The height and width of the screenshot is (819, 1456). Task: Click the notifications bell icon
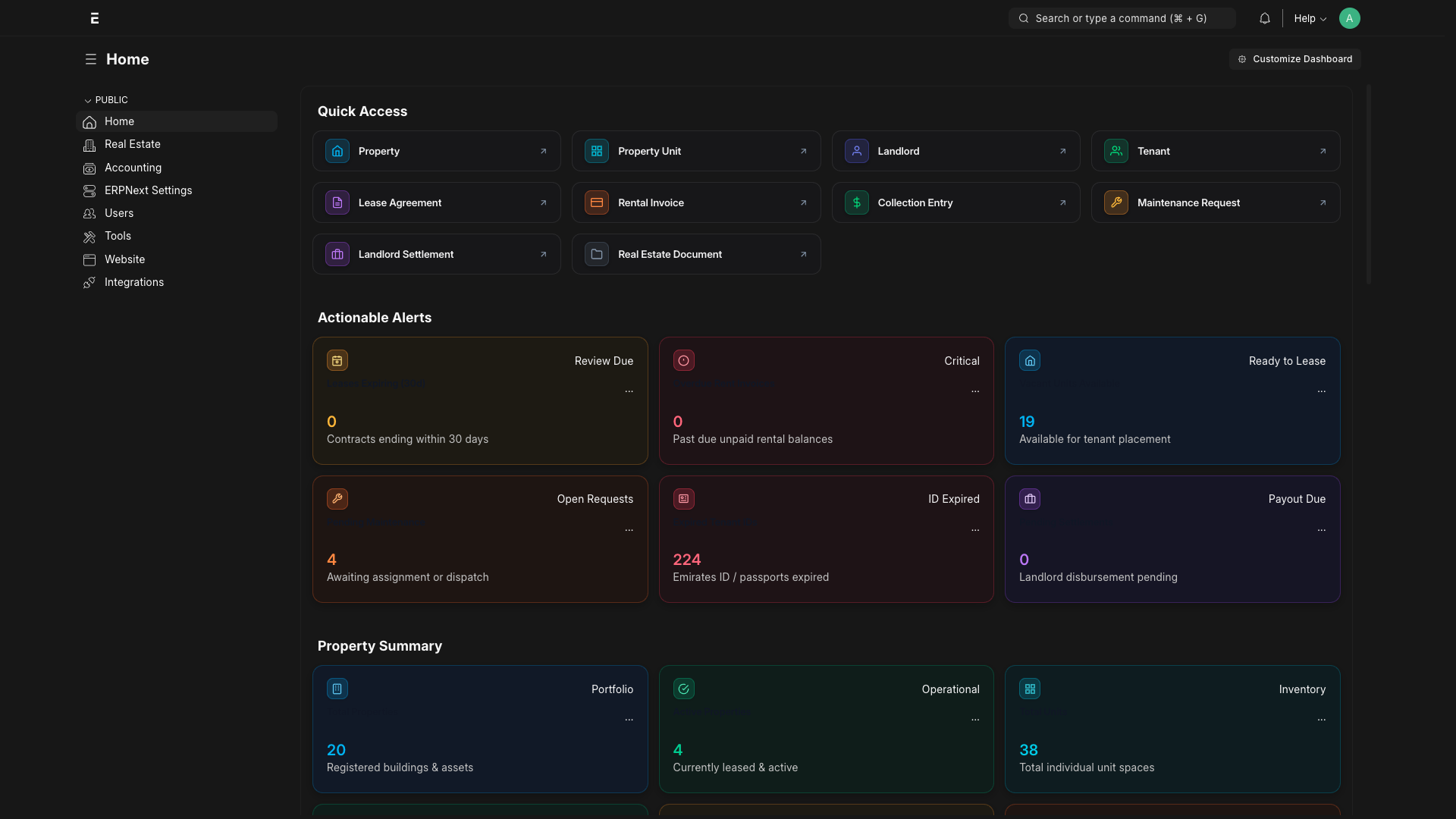pyautogui.click(x=1264, y=18)
